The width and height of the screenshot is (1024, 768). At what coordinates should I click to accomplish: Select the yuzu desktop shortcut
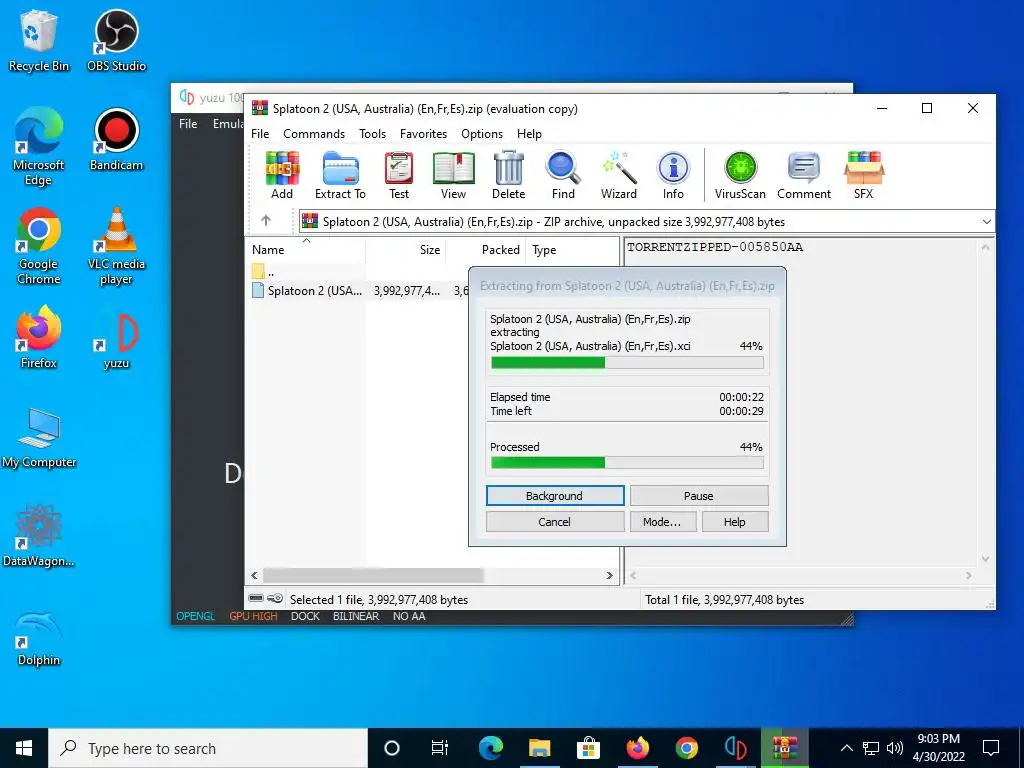(116, 341)
